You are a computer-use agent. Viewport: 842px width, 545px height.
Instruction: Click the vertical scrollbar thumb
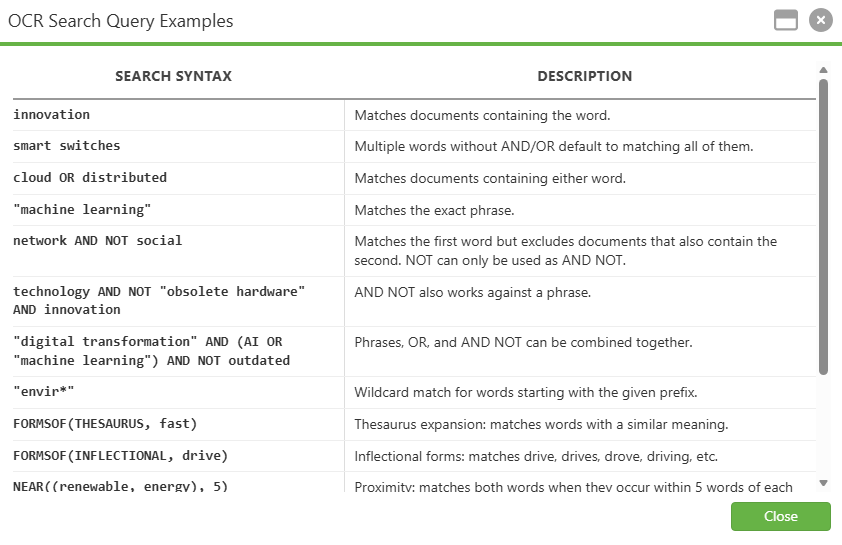(823, 227)
